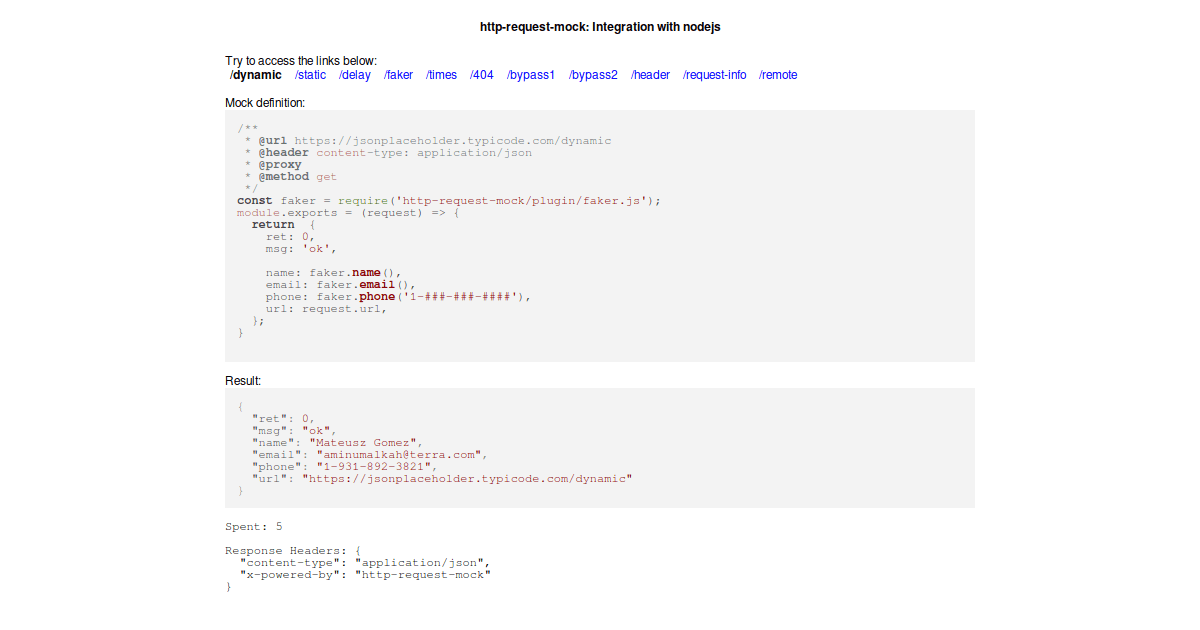The image size is (1200, 630).
Task: Select the /404 link
Action: point(482,75)
